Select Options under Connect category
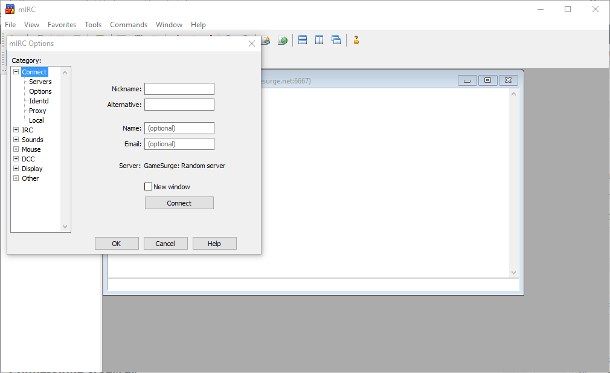Image resolution: width=610 pixels, height=373 pixels. click(x=40, y=91)
